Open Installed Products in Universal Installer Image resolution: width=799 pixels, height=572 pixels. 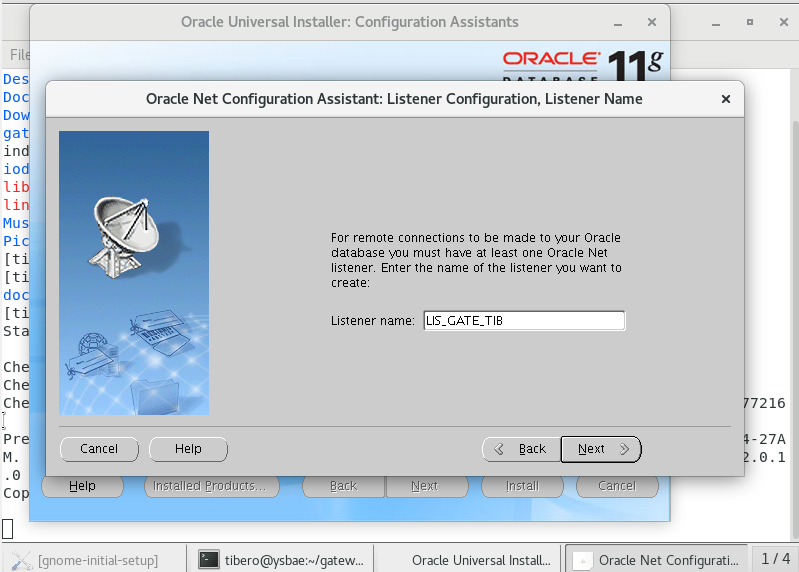point(209,486)
